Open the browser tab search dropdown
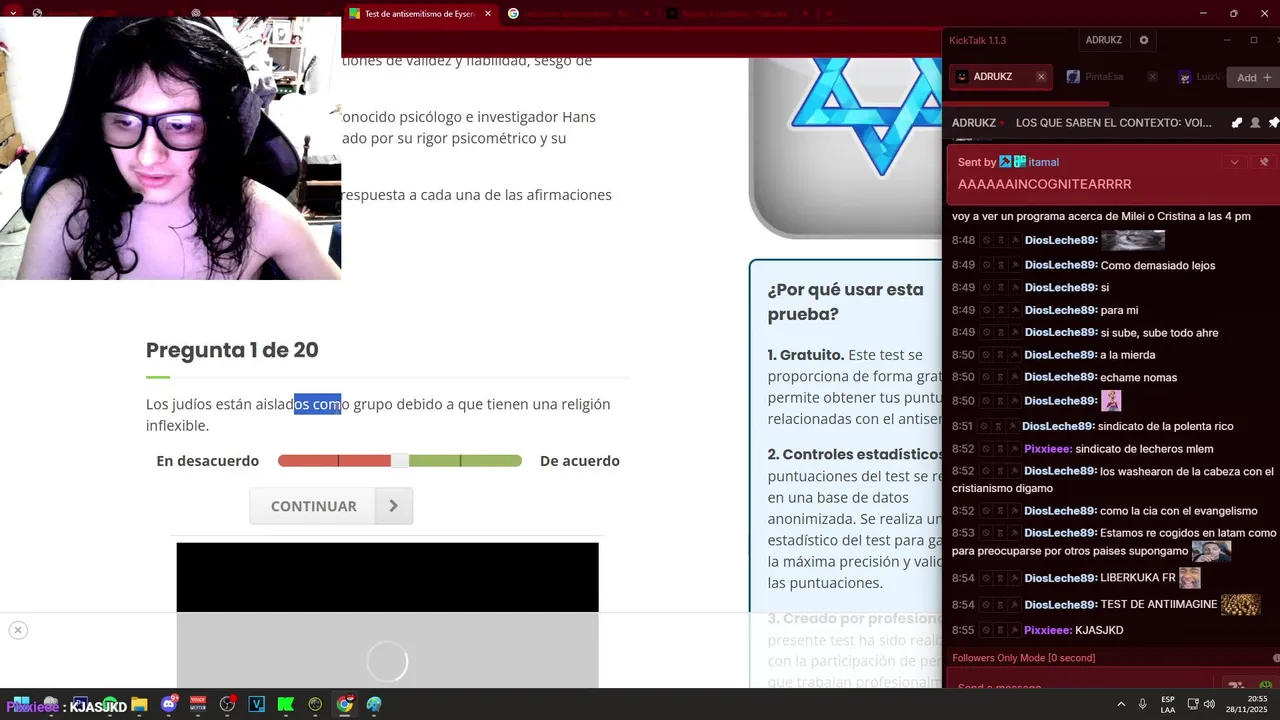Image resolution: width=1280 pixels, height=720 pixels. tap(13, 14)
